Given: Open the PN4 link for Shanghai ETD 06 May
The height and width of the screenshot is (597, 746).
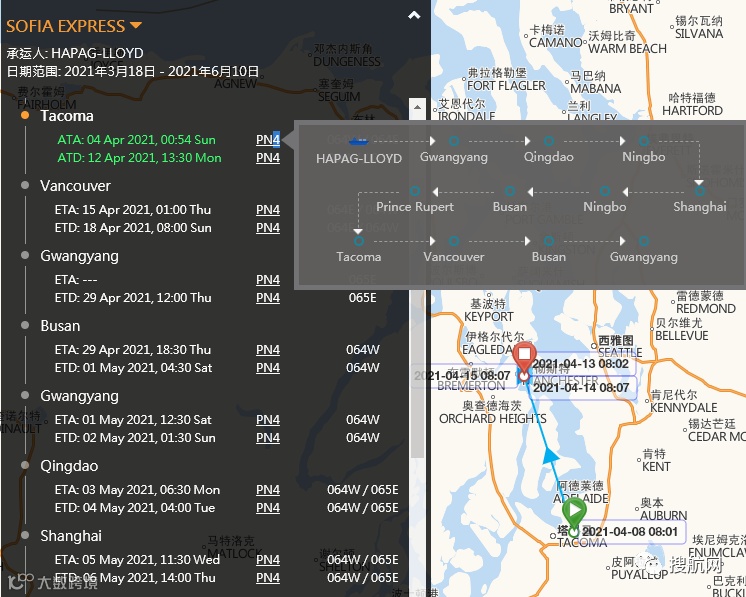Looking at the screenshot, I should (x=268, y=577).
